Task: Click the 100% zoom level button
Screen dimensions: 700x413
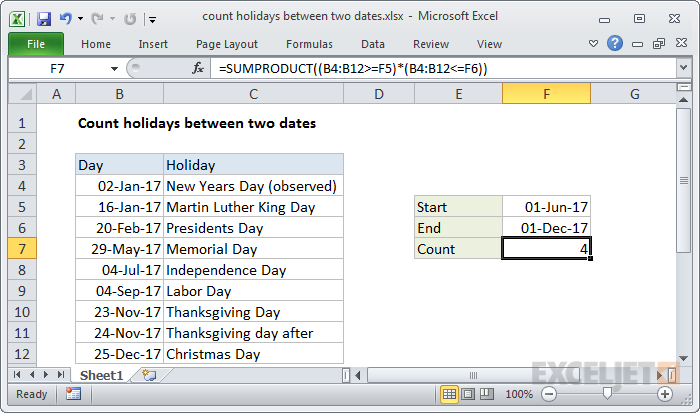Action: pyautogui.click(x=518, y=395)
